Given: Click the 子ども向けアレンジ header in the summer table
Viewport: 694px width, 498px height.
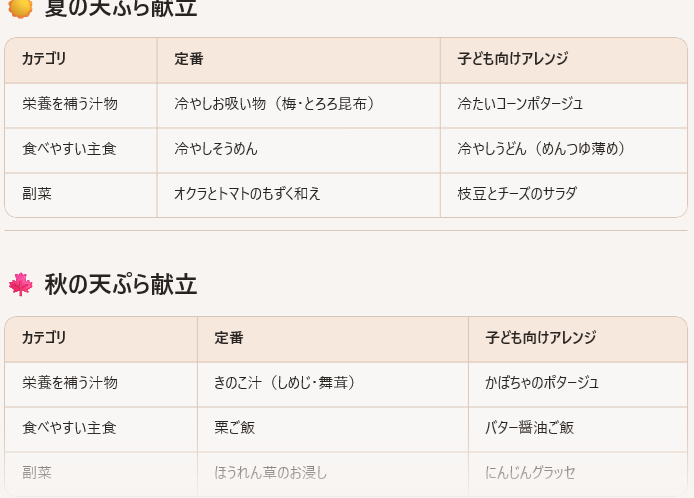Looking at the screenshot, I should coord(512,59).
